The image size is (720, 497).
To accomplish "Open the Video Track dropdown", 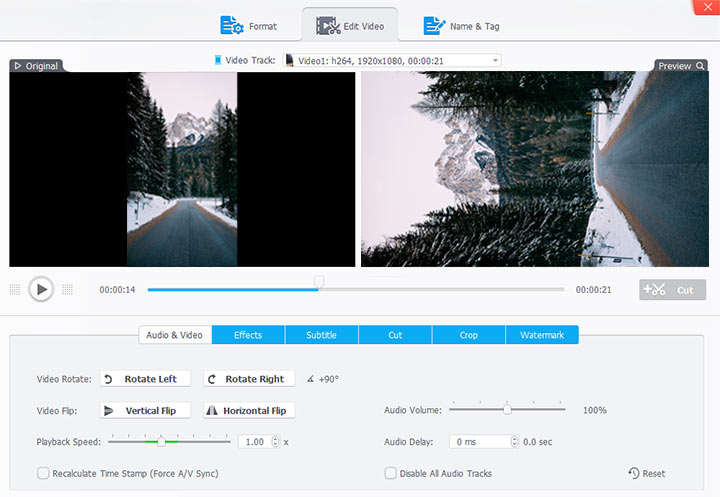I will pyautogui.click(x=392, y=61).
